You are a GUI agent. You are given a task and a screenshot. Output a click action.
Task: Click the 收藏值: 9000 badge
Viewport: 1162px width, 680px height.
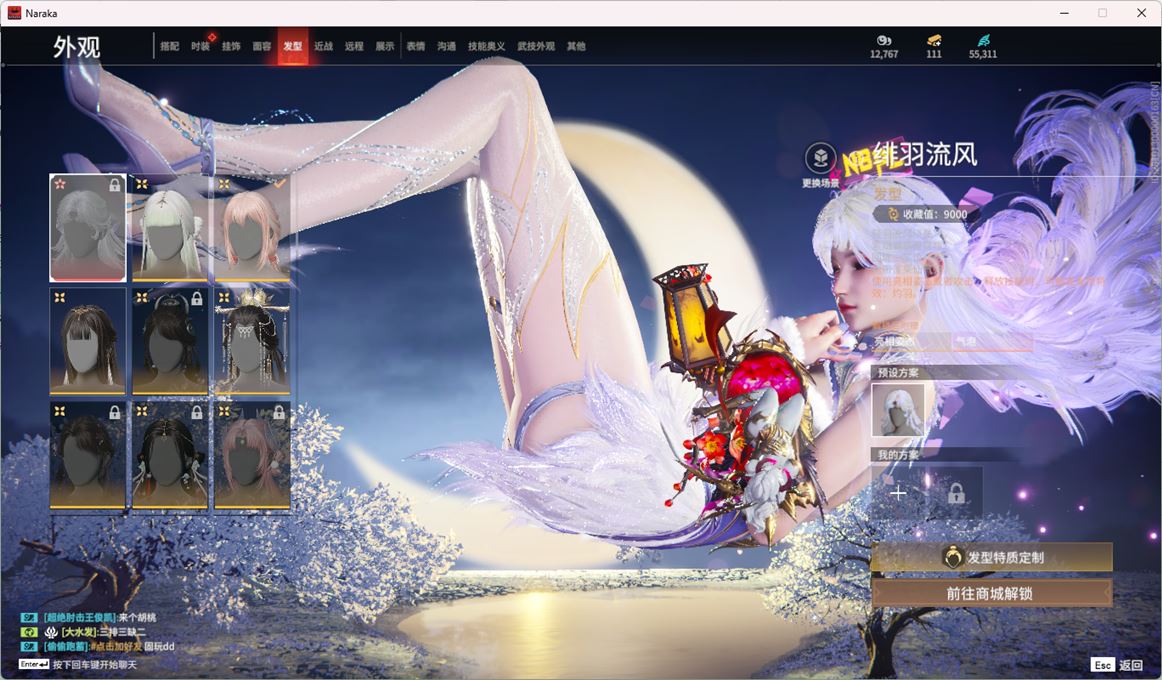(x=926, y=214)
